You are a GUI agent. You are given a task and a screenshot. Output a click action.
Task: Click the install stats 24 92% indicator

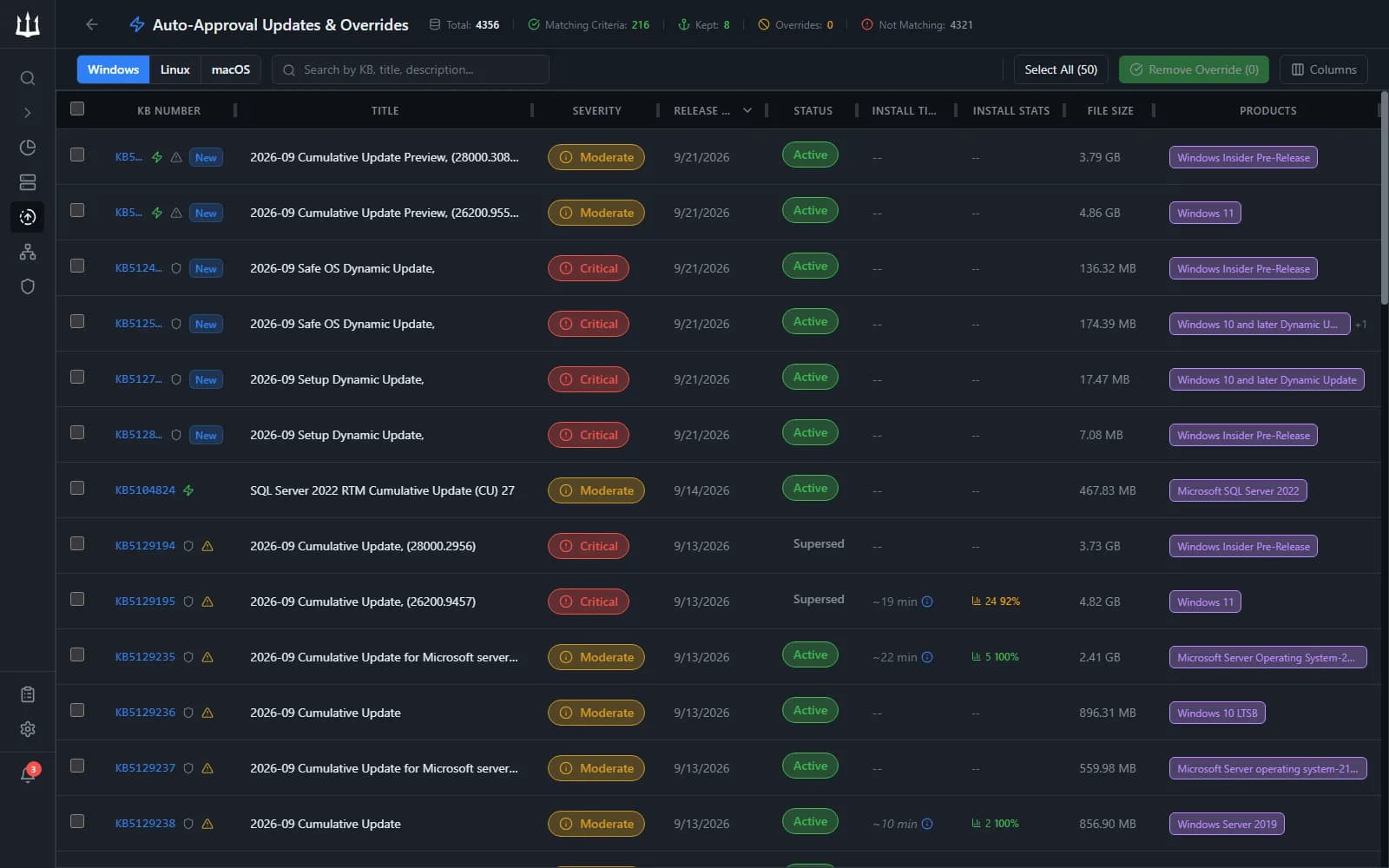tap(996, 602)
